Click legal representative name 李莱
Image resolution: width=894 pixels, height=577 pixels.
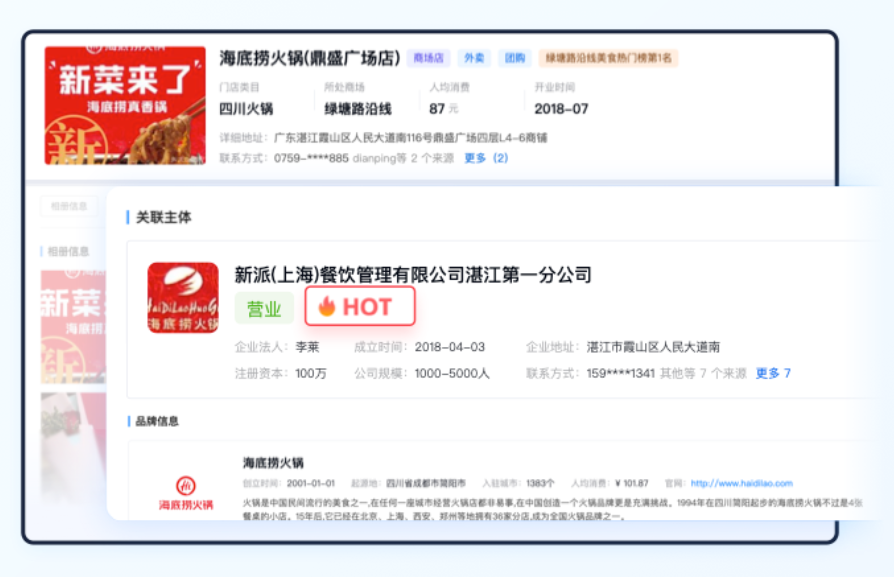[x=307, y=347]
